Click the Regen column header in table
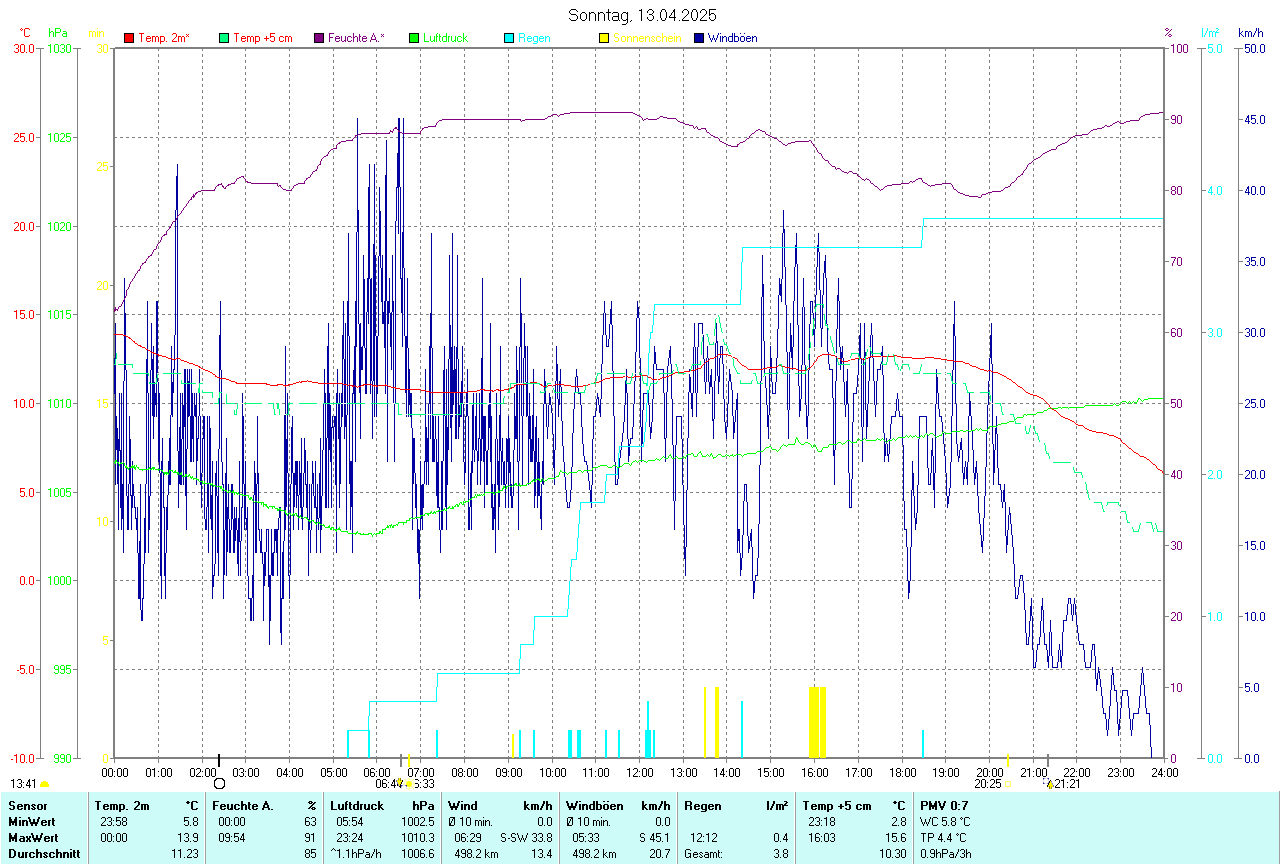This screenshot has width=1280, height=864. [x=703, y=806]
